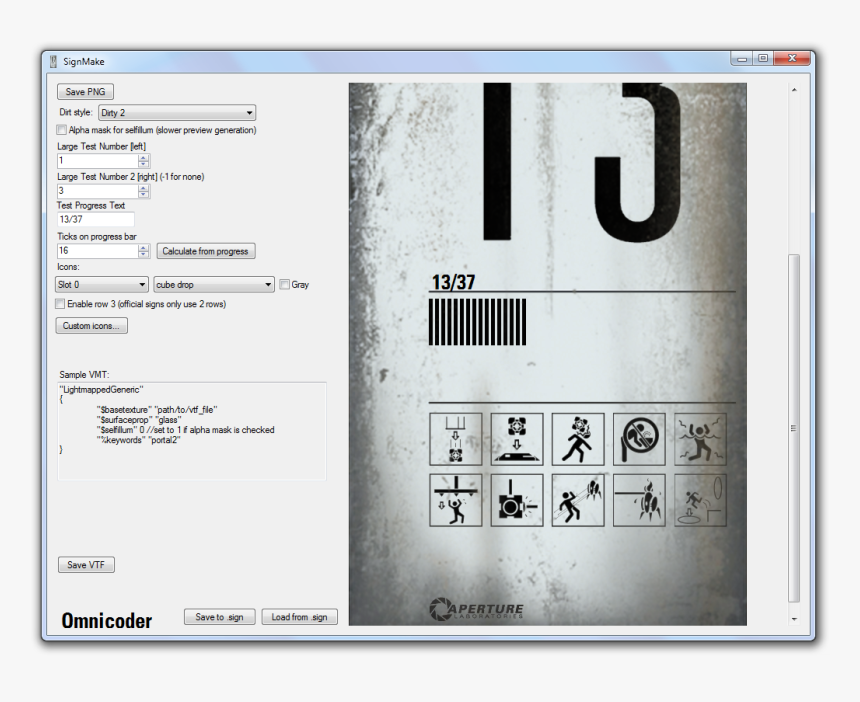Close the SignMake window
The width and height of the screenshot is (860, 702).
pos(792,59)
